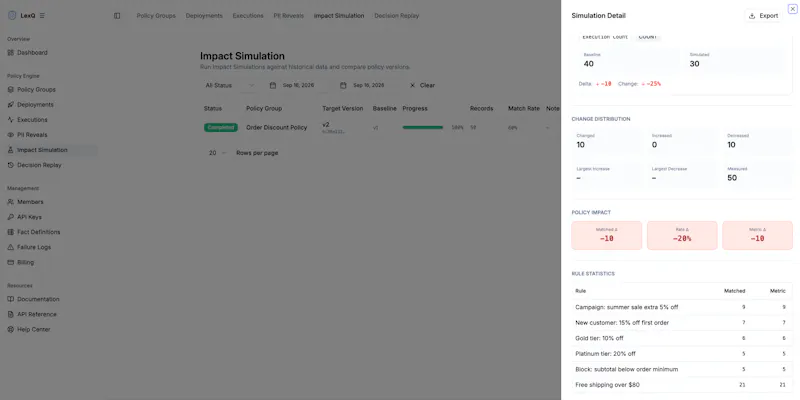Screen dimensions: 800x400
Task: Click the Members people icon
Action: (11, 202)
